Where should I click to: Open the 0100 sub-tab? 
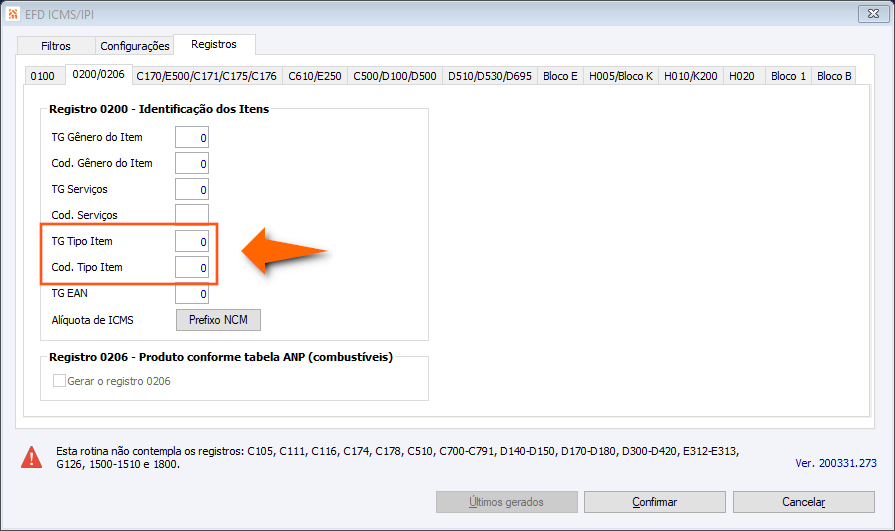[43, 76]
